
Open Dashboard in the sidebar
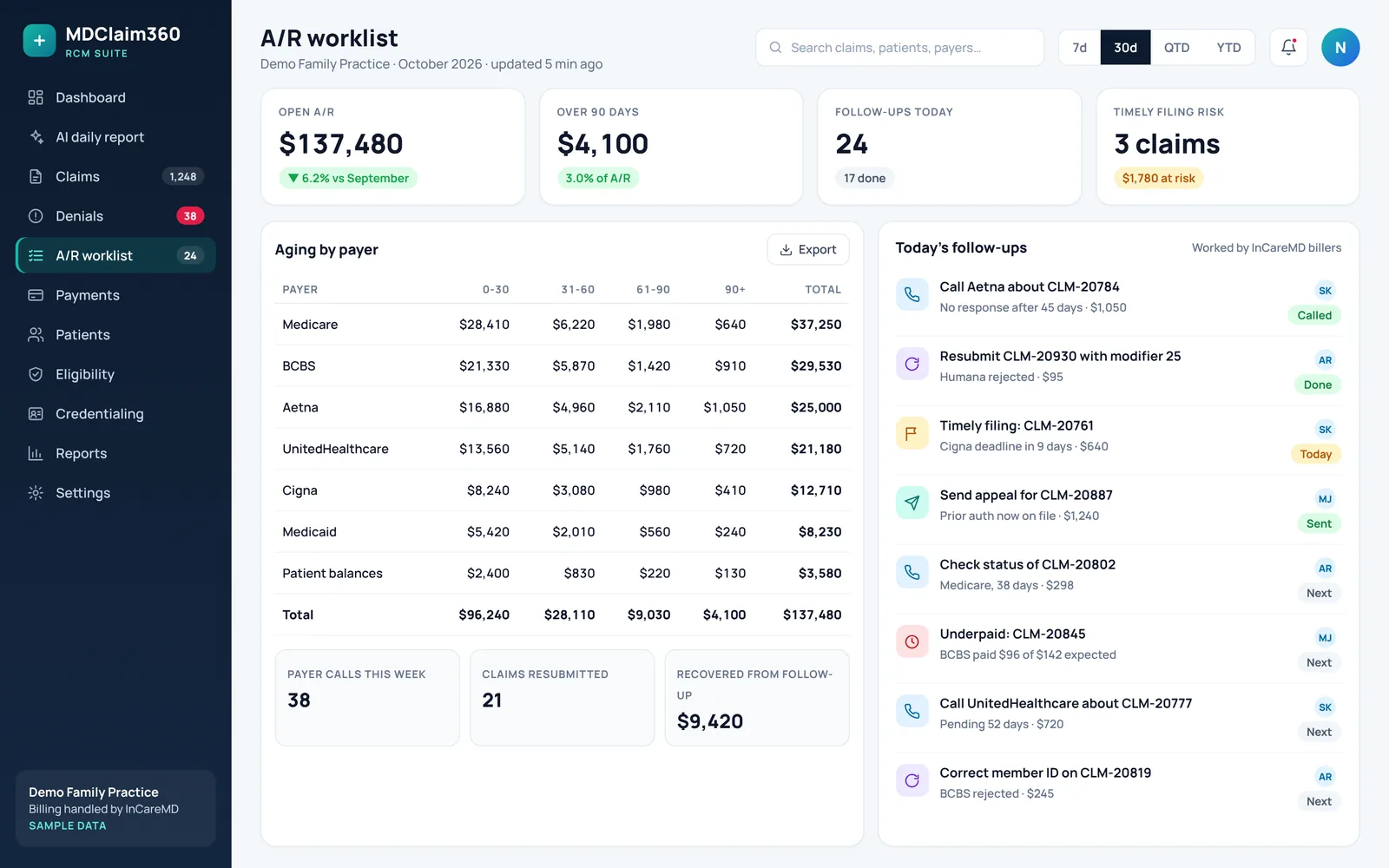point(115,97)
